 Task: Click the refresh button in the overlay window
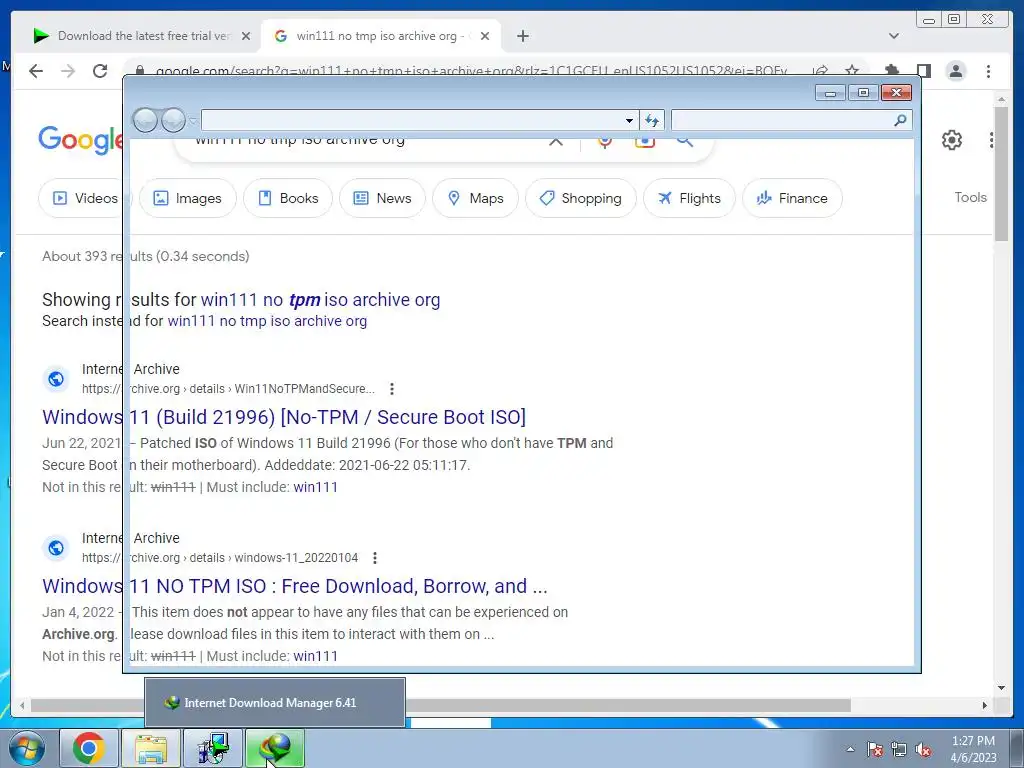pos(652,120)
